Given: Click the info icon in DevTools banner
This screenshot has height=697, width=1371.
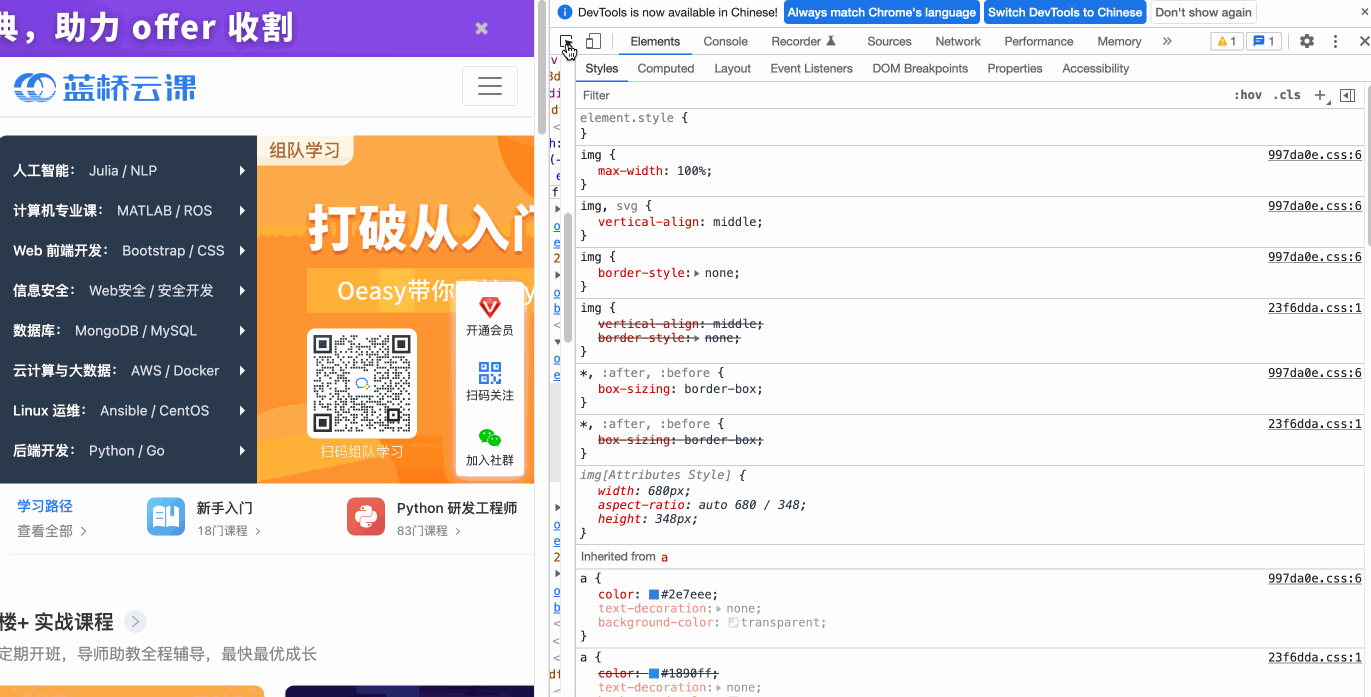Looking at the screenshot, I should pos(565,12).
